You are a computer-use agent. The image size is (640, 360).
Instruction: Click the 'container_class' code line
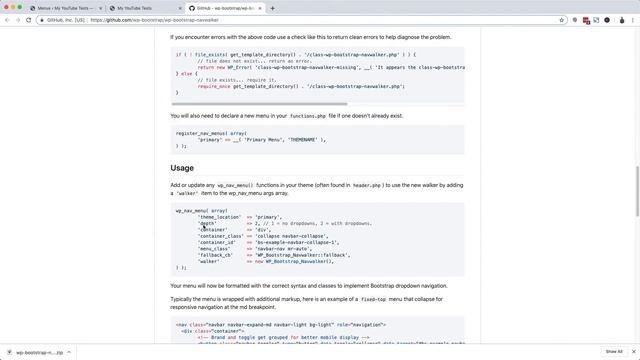pyautogui.click(x=263, y=236)
